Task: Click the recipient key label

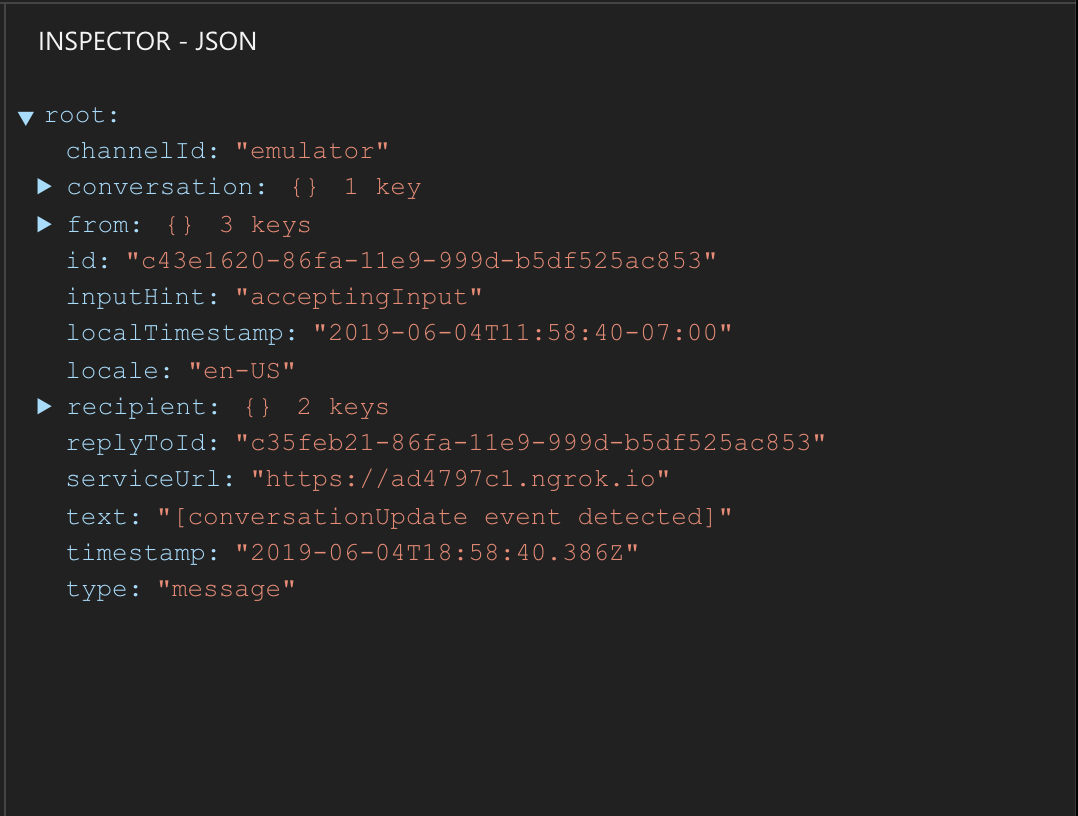Action: click(140, 406)
